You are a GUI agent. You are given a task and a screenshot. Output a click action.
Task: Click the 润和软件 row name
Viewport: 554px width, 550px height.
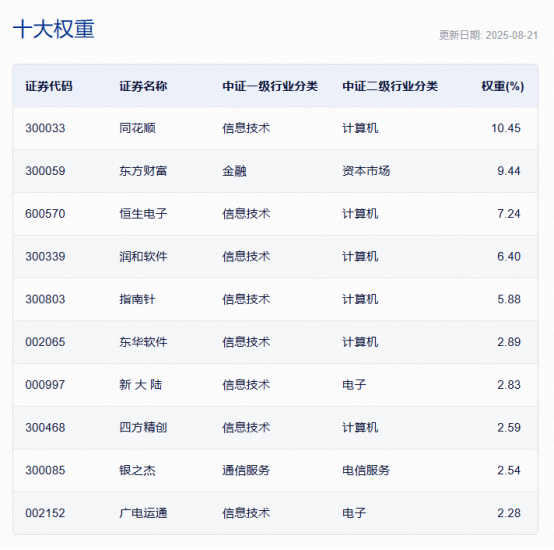143,256
